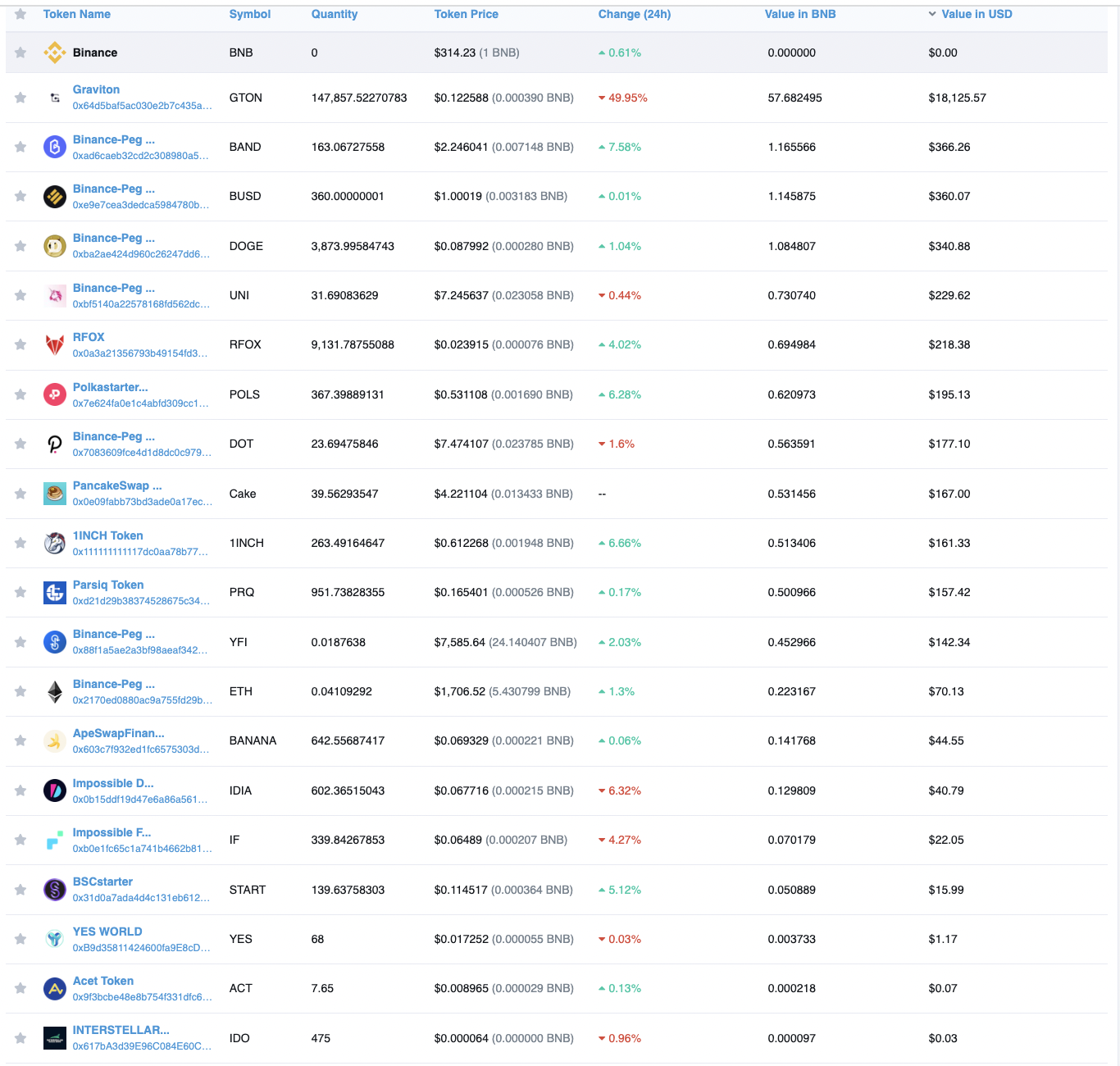The image size is (1120, 1066).
Task: Click the Impossible Finance IF logo
Action: [55, 840]
